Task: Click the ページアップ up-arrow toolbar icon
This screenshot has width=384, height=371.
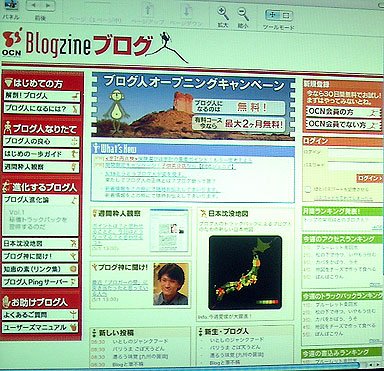Action: [148, 10]
